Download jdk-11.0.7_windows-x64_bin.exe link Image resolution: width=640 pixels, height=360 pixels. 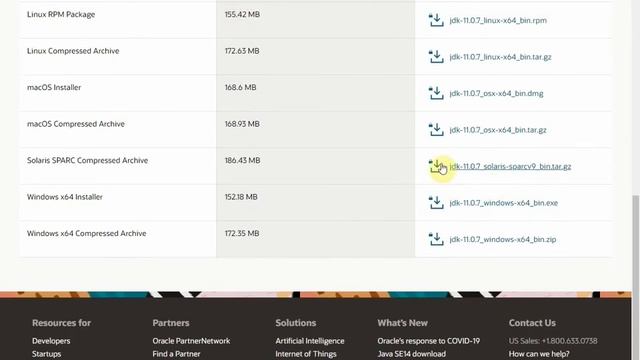point(504,203)
